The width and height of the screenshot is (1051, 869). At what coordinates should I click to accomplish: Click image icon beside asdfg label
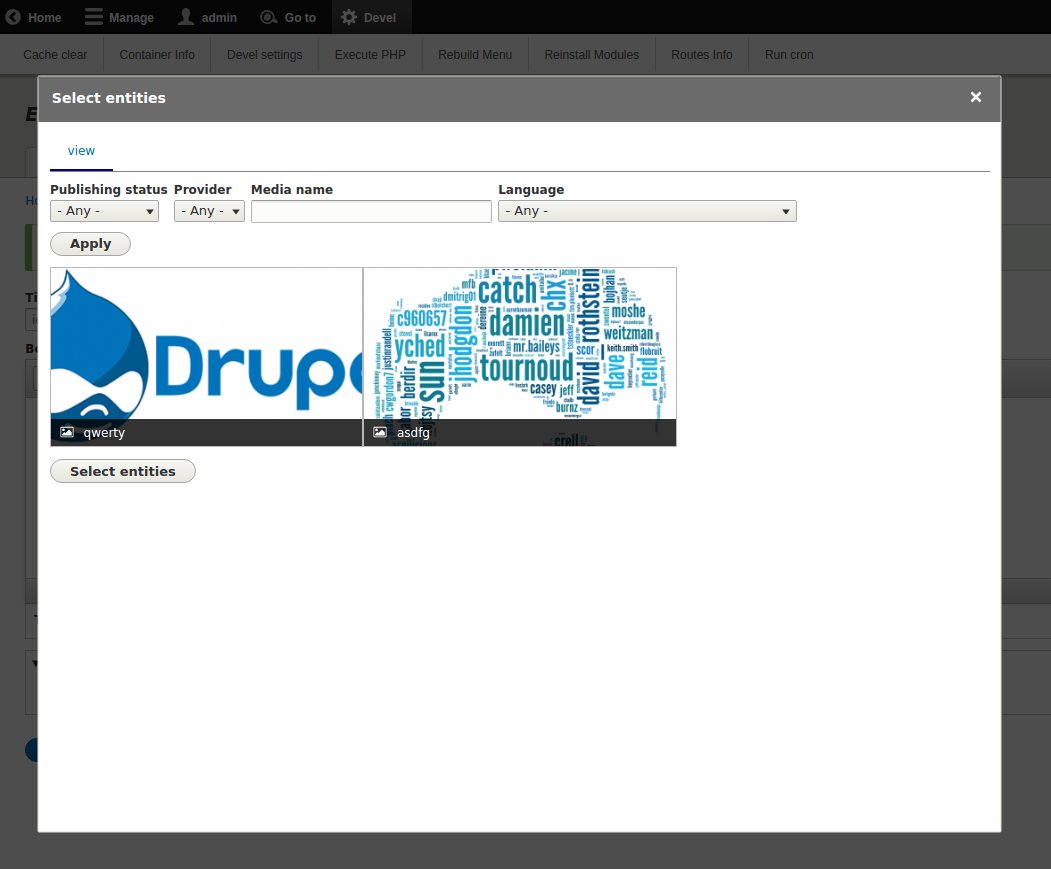point(380,432)
